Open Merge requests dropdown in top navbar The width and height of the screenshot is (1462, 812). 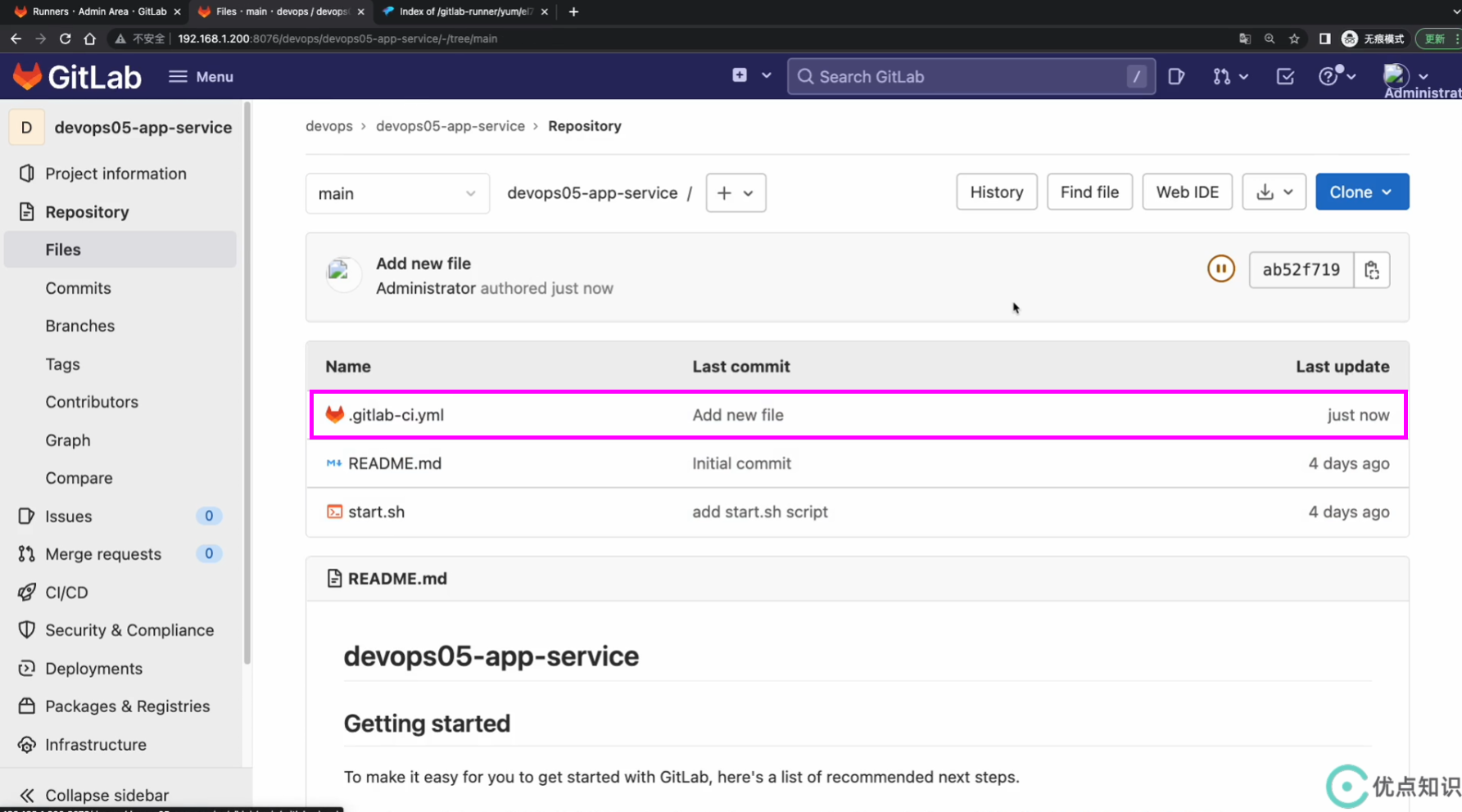[1230, 76]
